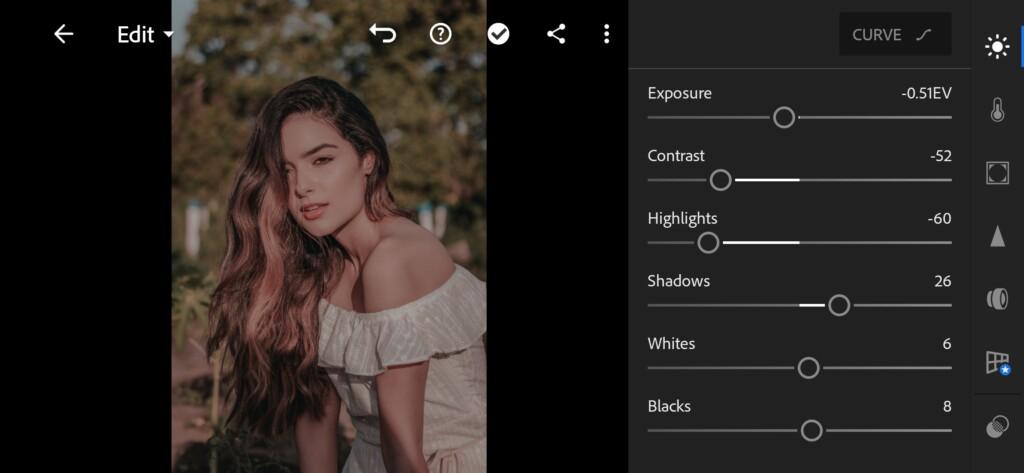The height and width of the screenshot is (473, 1024).
Task: Click the Shadows label
Action: point(679,282)
